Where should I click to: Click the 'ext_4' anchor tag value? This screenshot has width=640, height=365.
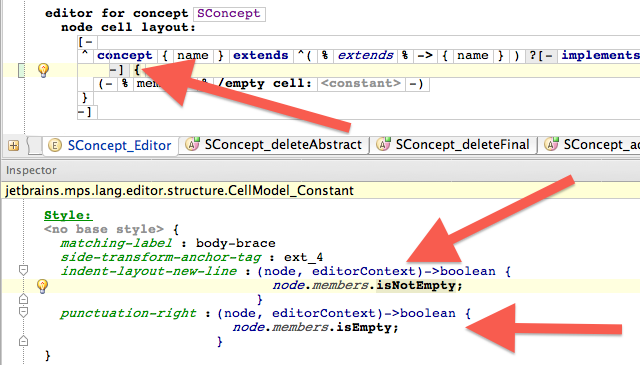point(303,258)
